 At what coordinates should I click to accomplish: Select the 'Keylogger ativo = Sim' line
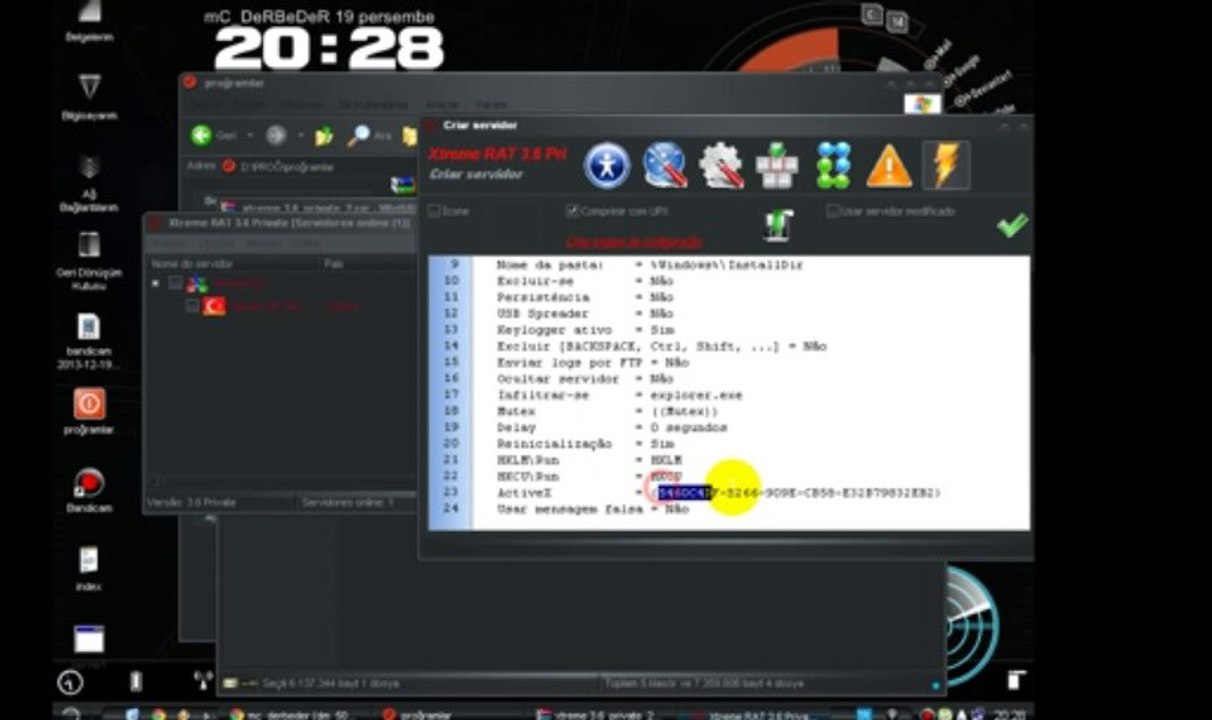(x=585, y=330)
